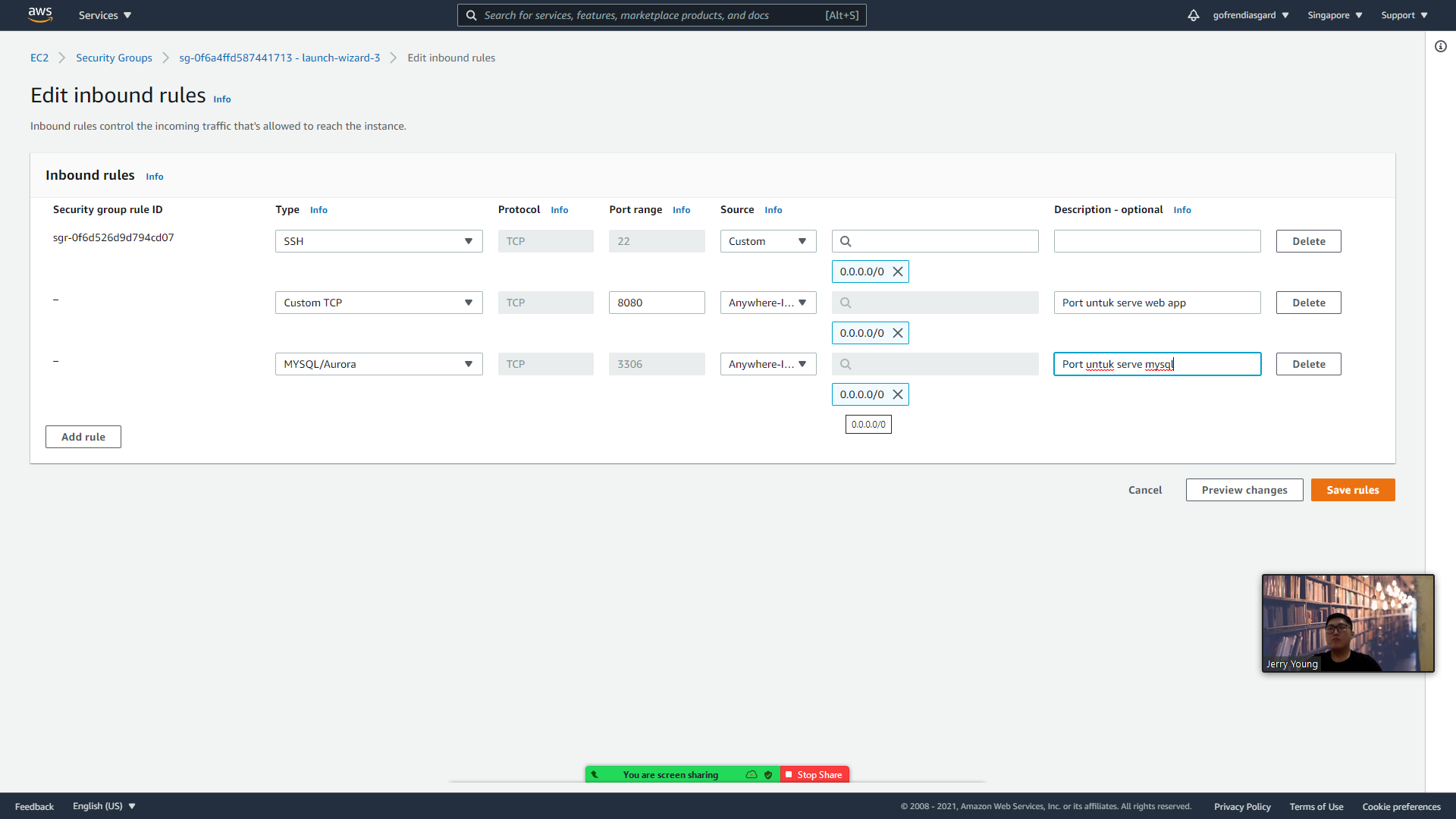Click Add rule button
The width and height of the screenshot is (1456, 819).
tap(83, 437)
